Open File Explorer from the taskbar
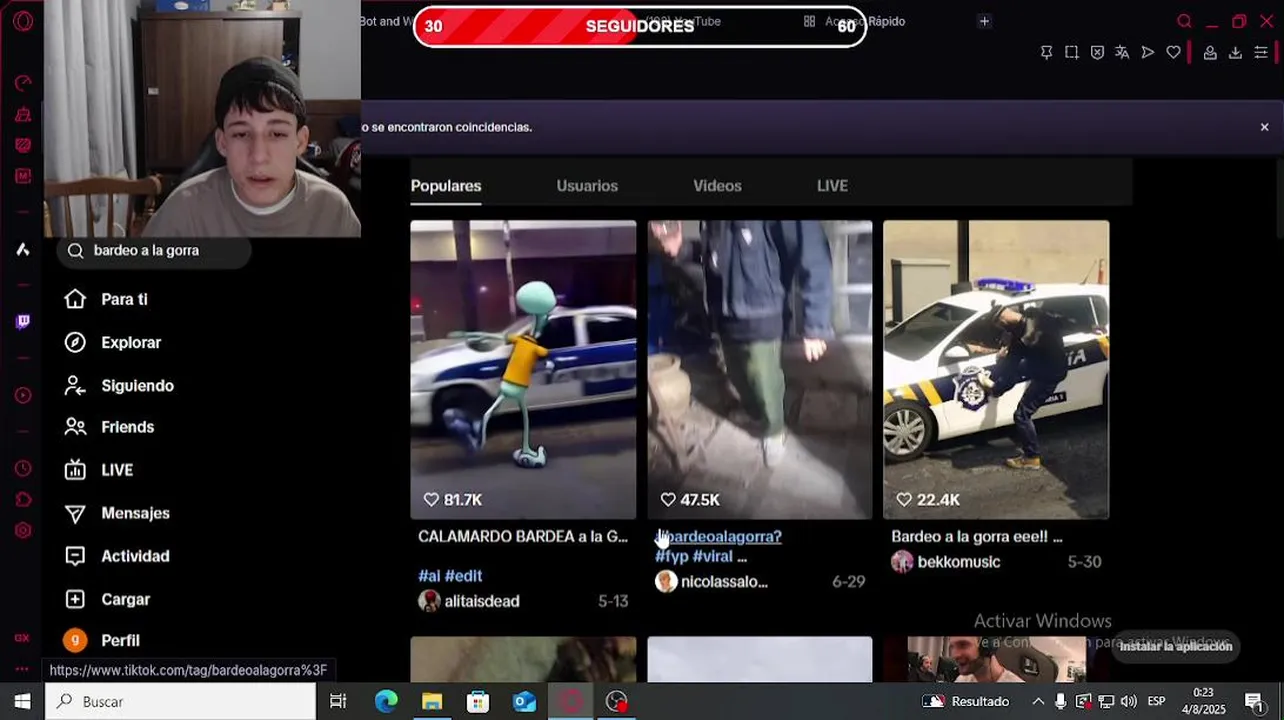The height and width of the screenshot is (720, 1284). pyautogui.click(x=432, y=701)
